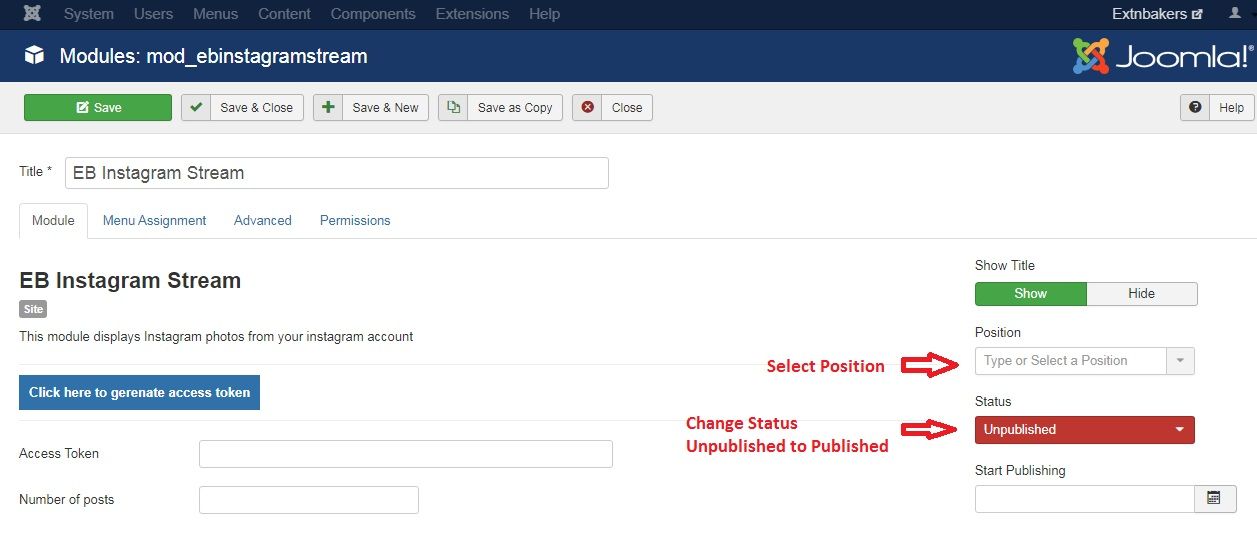Click the red Close X icon
This screenshot has height=533, width=1257.
pyautogui.click(x=587, y=108)
